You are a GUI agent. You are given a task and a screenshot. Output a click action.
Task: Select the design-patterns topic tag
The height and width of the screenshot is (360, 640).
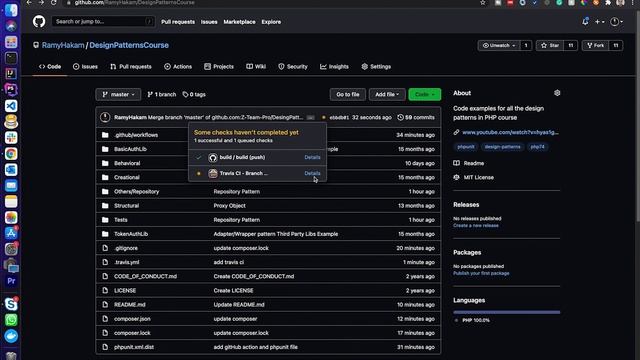point(502,147)
